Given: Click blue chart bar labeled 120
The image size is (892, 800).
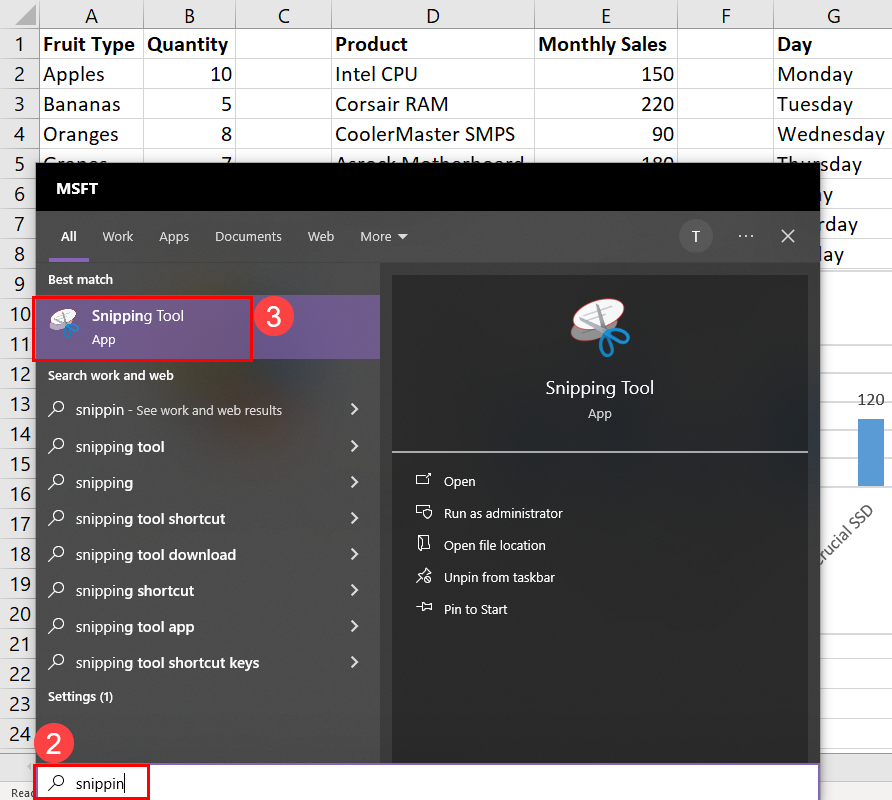Looking at the screenshot, I should tap(870, 452).
